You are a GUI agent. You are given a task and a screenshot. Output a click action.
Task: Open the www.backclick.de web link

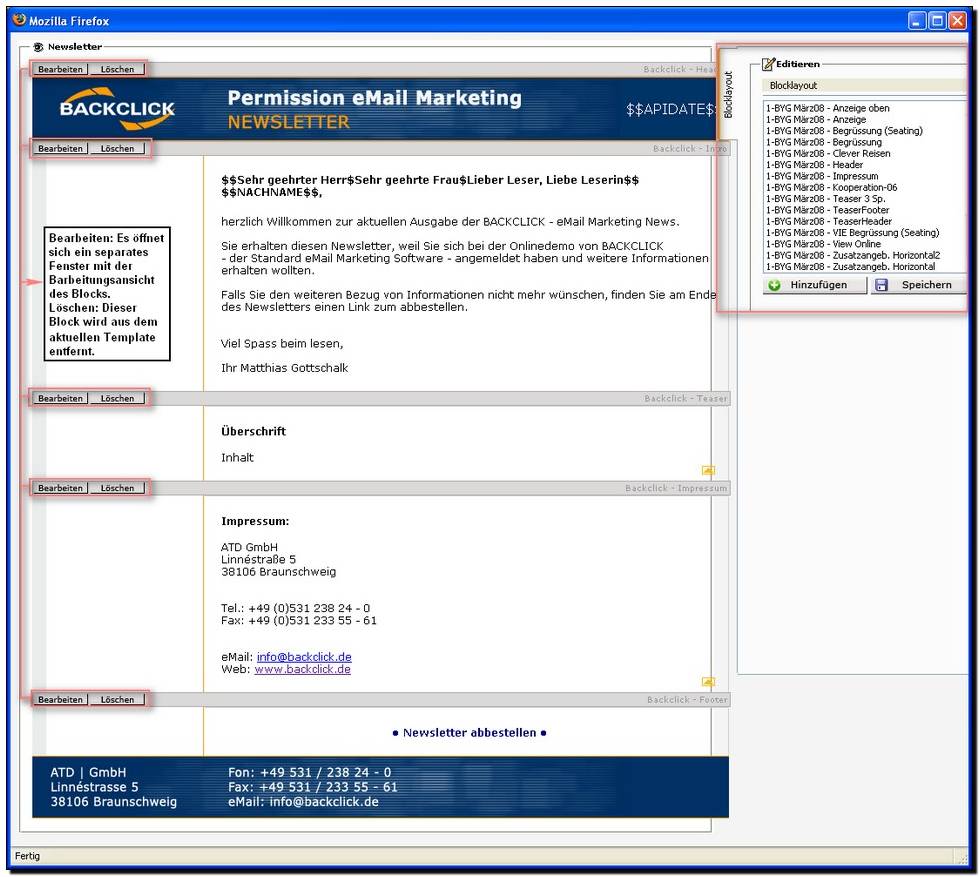(302, 669)
